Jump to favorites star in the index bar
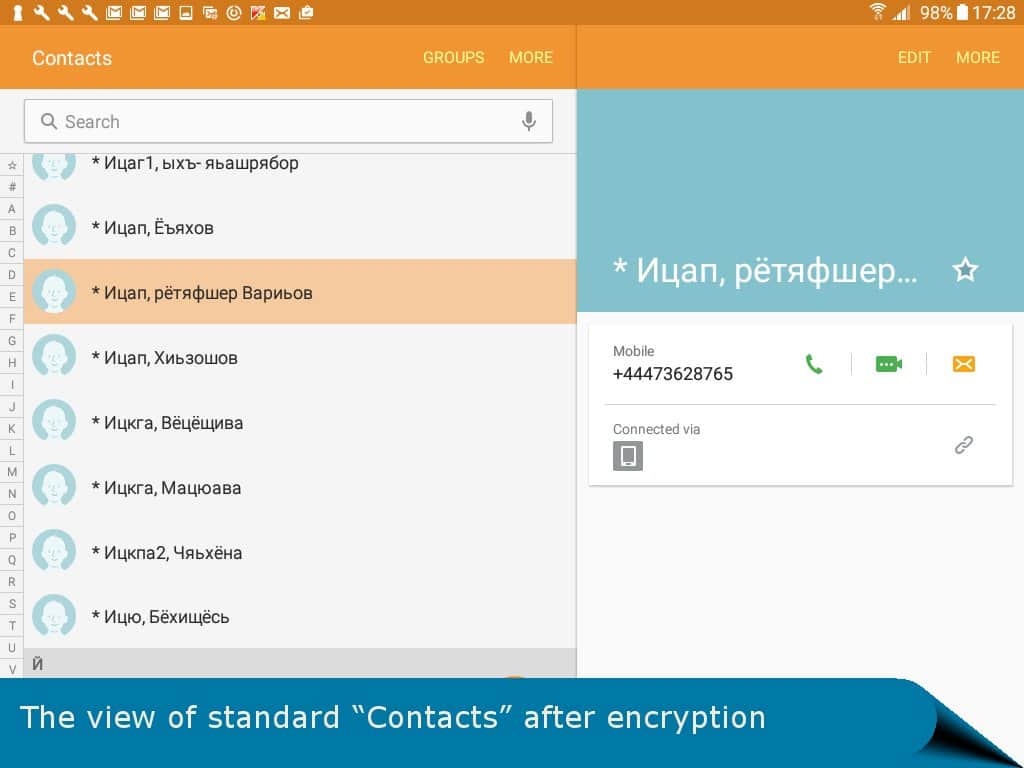The image size is (1024, 768). (12, 165)
